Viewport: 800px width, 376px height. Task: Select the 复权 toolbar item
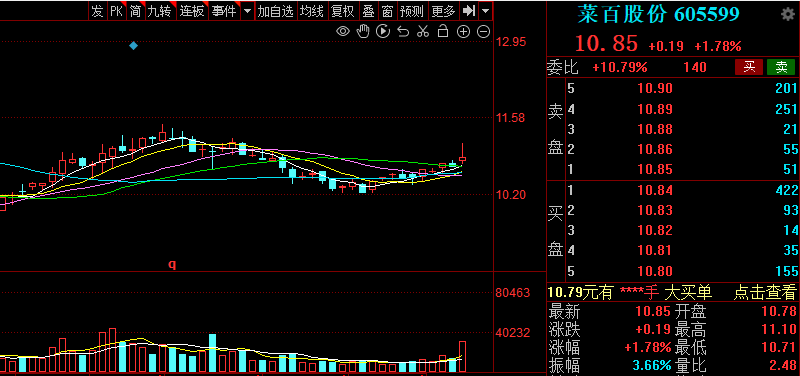[x=343, y=11]
